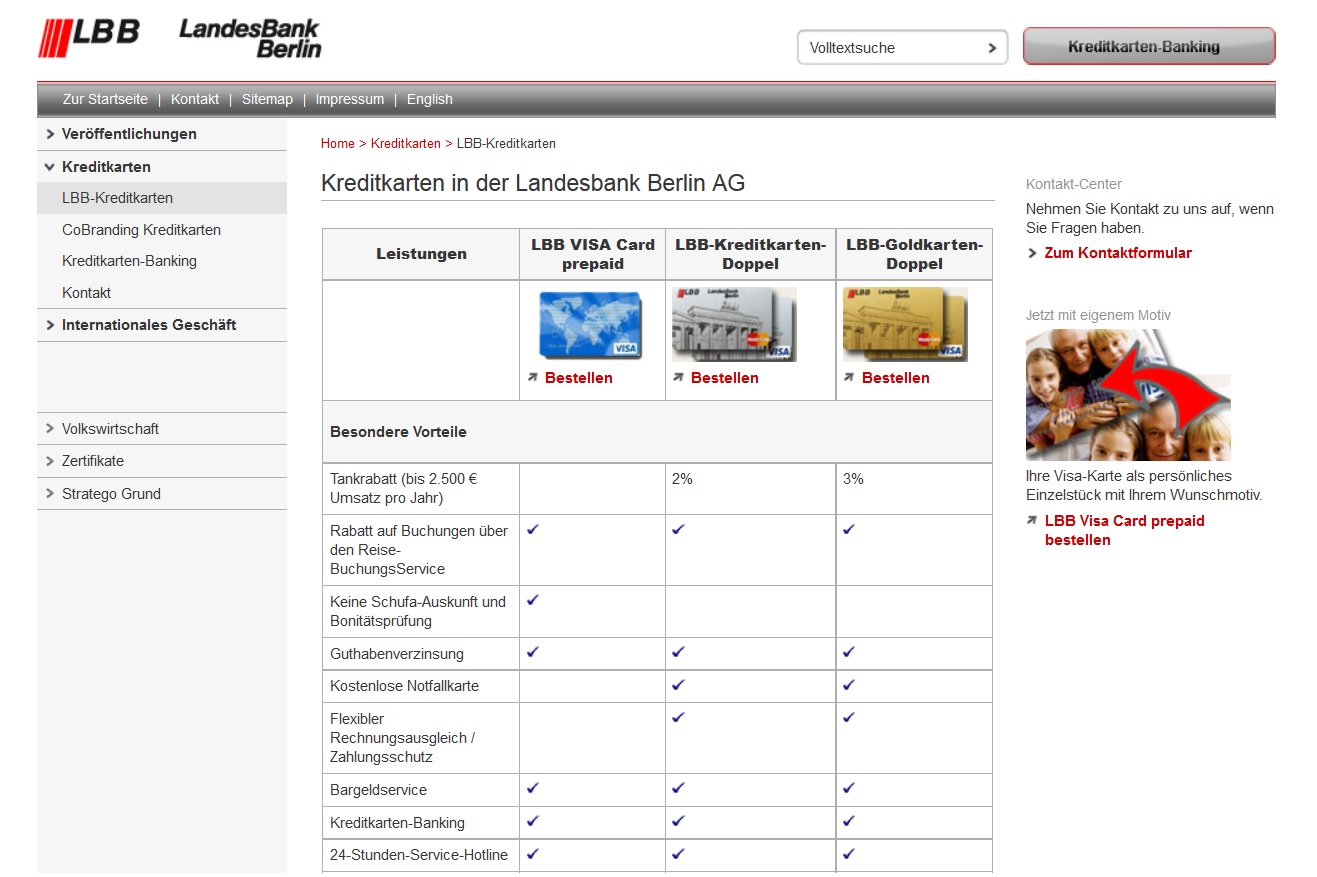Click prepaid checkmark in Bargeldservice row
The width and height of the screenshot is (1317, 877).
[533, 788]
